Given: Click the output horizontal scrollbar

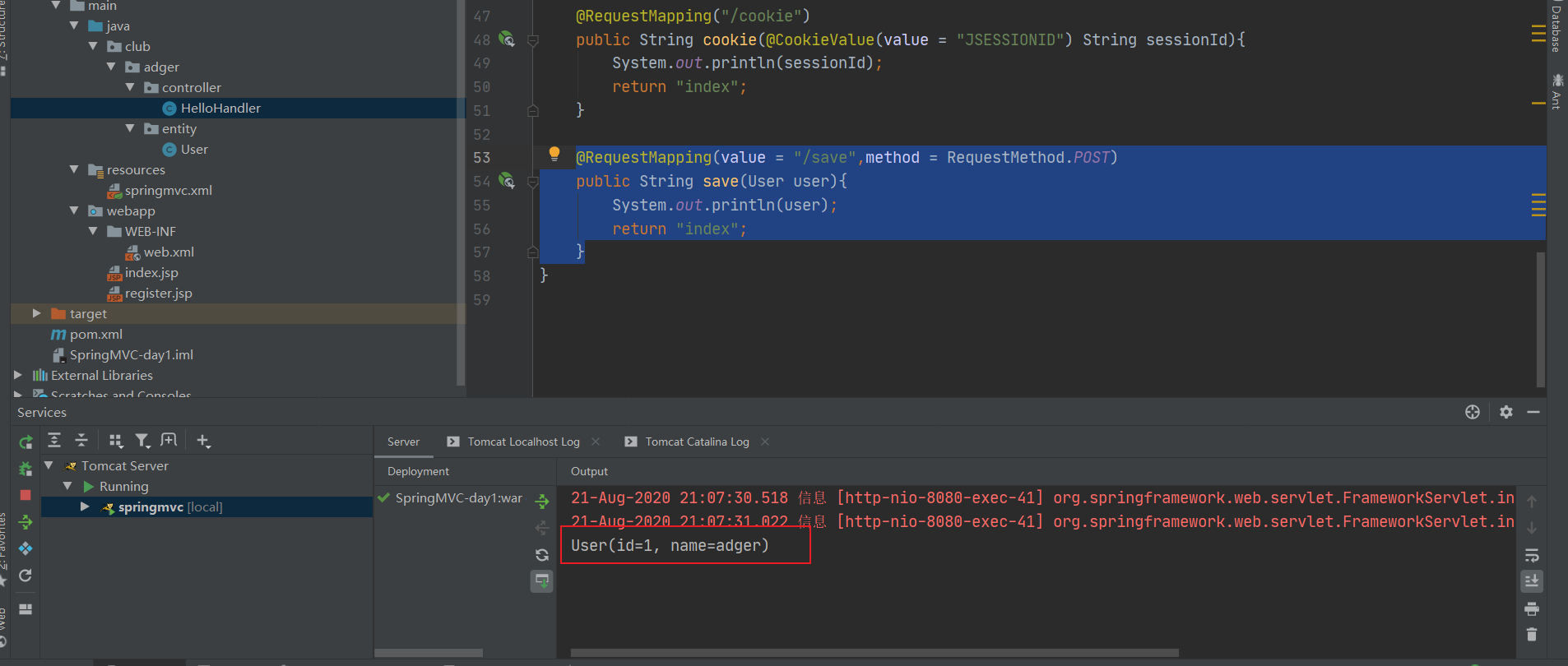Looking at the screenshot, I should pos(874,653).
